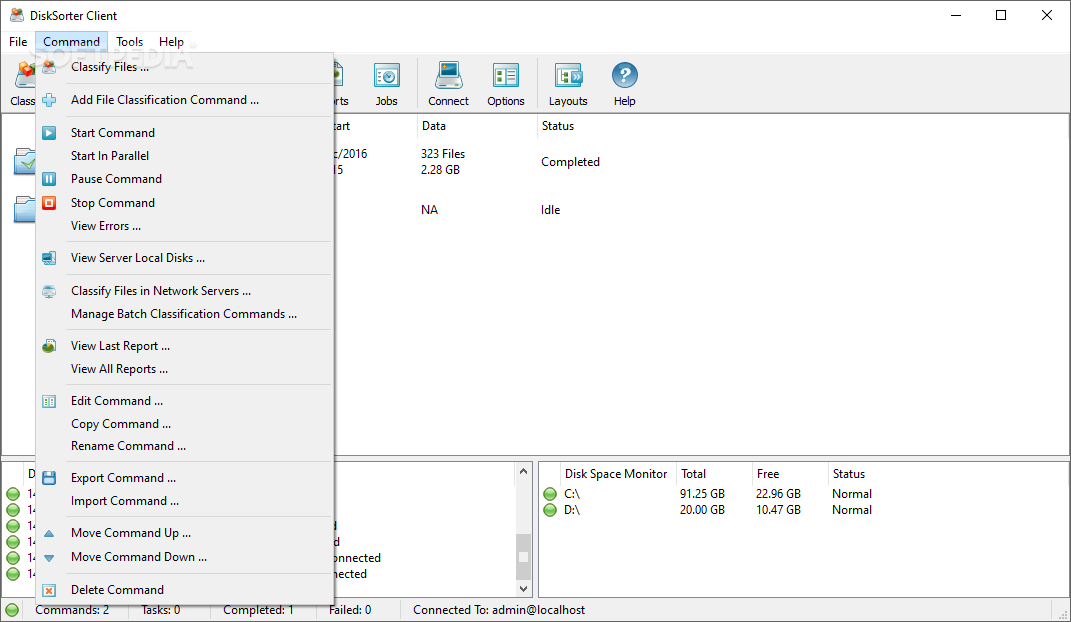Maximize the DiskSorter Client window
Screen dimensions: 1071x622
click(1001, 15)
